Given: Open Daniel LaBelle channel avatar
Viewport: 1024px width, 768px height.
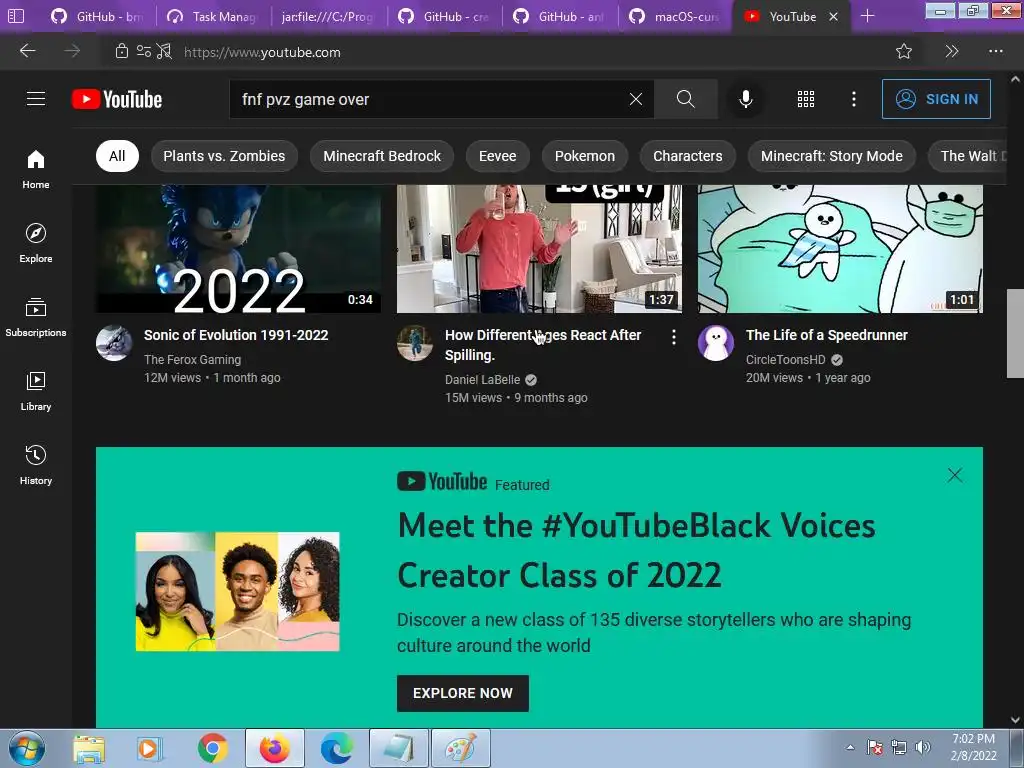Looking at the screenshot, I should (x=415, y=343).
